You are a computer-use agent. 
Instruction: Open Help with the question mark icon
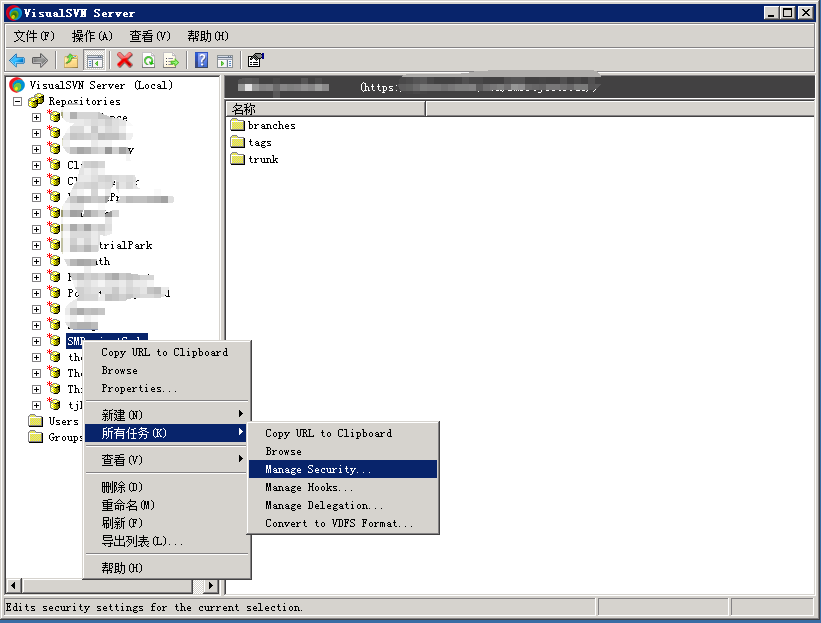click(202, 61)
